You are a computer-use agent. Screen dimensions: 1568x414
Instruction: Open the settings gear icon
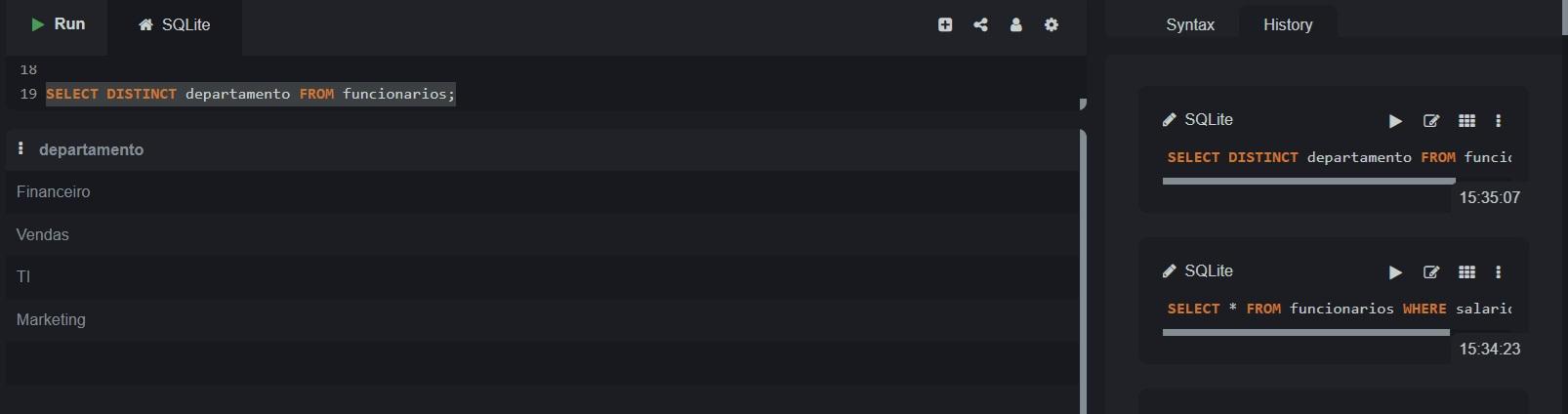coord(1052,24)
